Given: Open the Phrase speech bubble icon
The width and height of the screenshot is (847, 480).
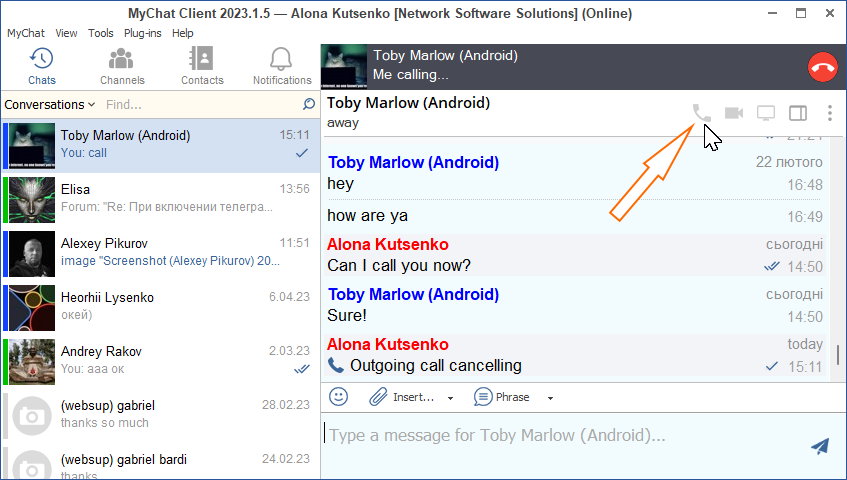Looking at the screenshot, I should click(x=482, y=397).
